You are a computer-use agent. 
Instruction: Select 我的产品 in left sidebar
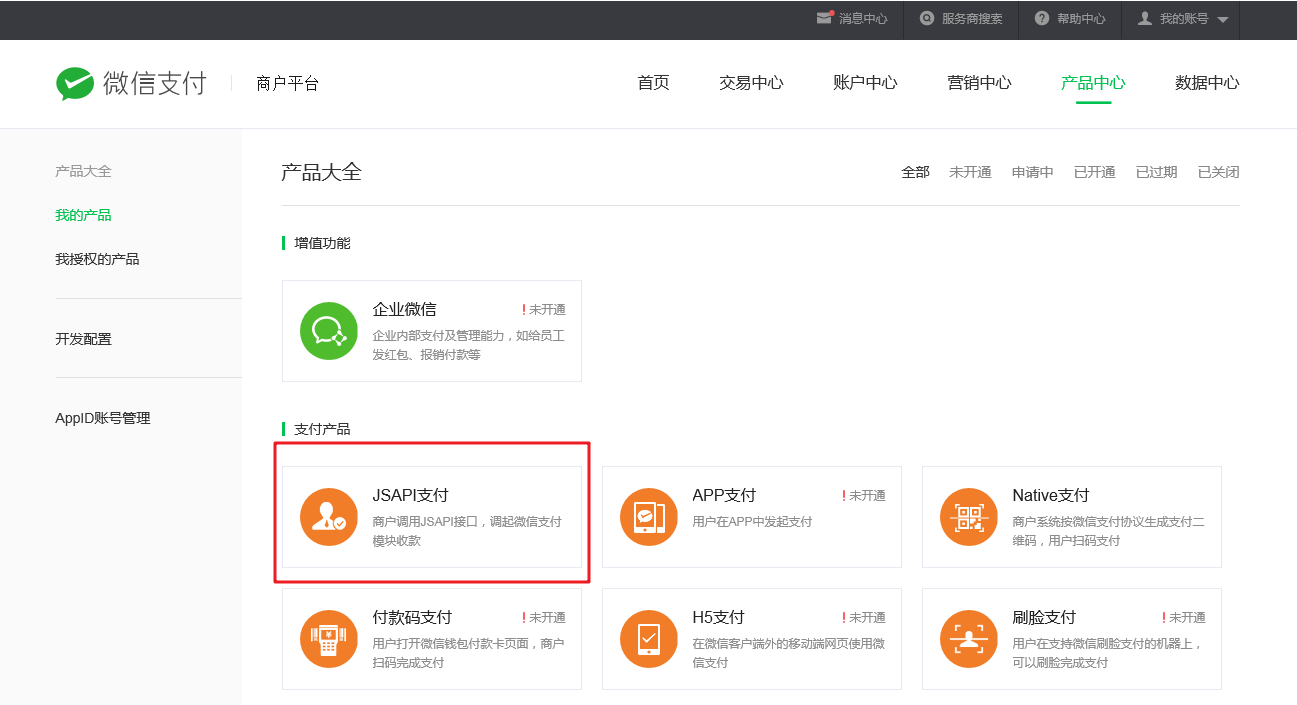(x=83, y=215)
